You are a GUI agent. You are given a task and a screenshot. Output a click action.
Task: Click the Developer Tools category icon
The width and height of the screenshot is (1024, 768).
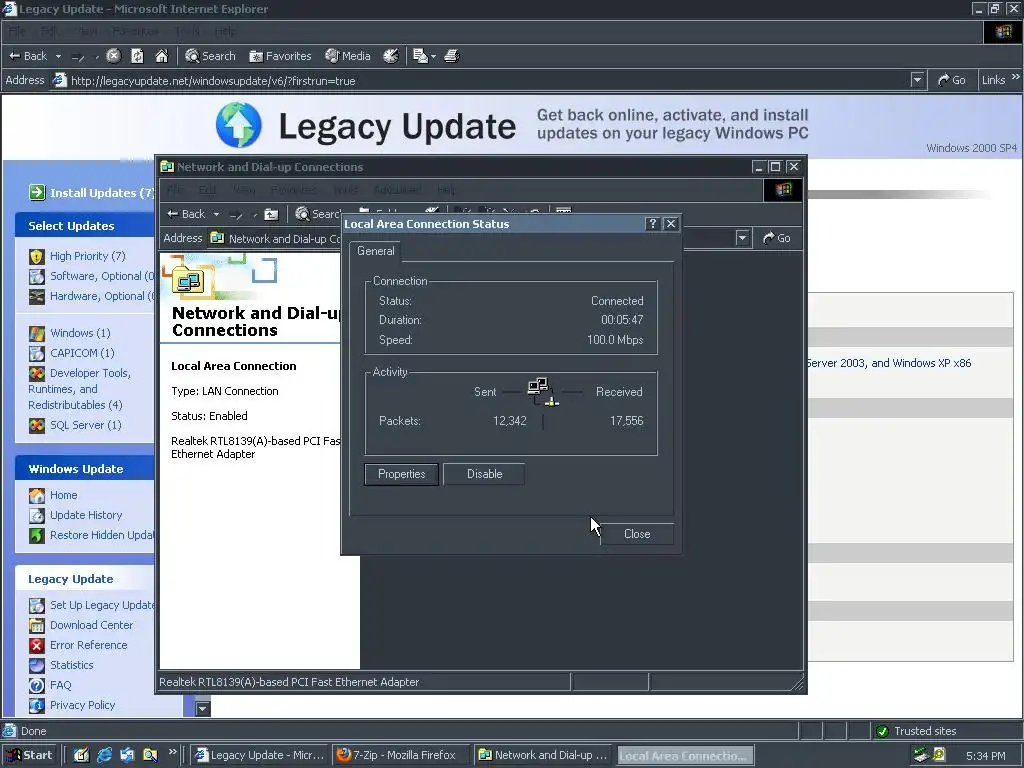[37, 374]
